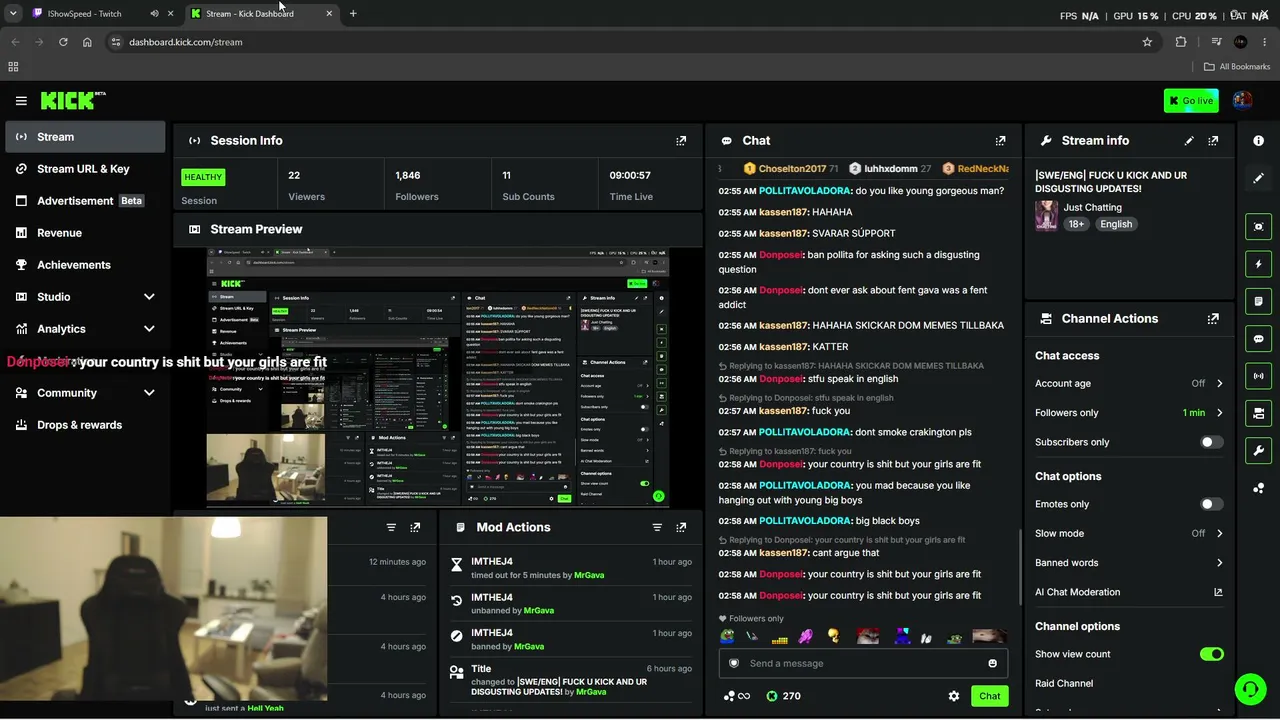
Task: Open Banned words settings chevron
Action: click(x=1219, y=563)
